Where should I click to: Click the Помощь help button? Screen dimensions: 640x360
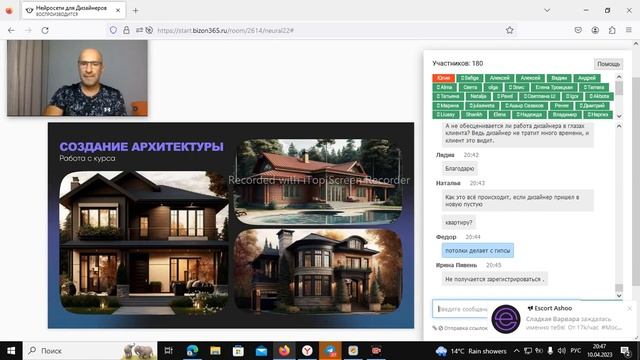pos(608,64)
